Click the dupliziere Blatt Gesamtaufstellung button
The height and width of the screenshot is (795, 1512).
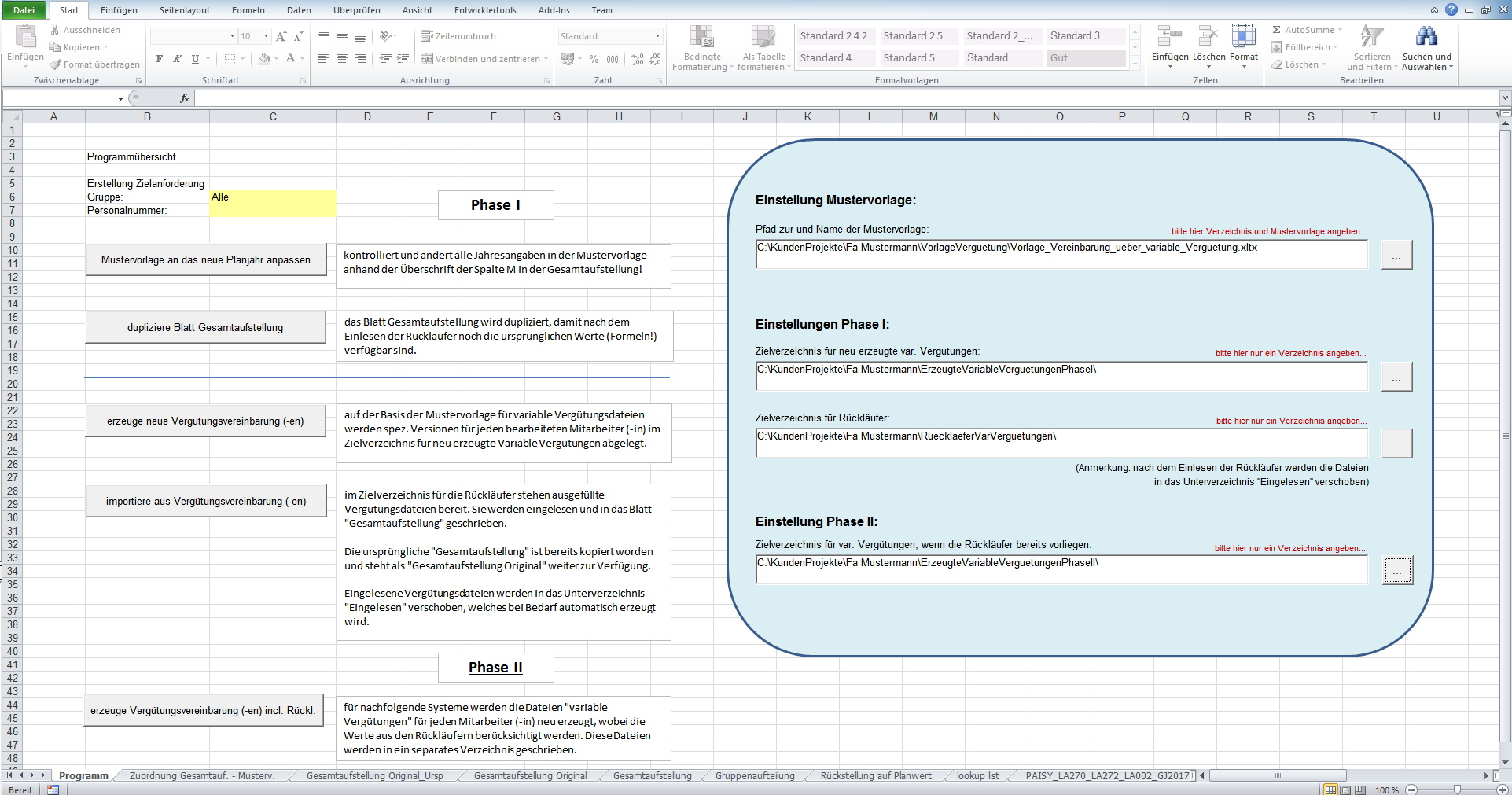(205, 327)
